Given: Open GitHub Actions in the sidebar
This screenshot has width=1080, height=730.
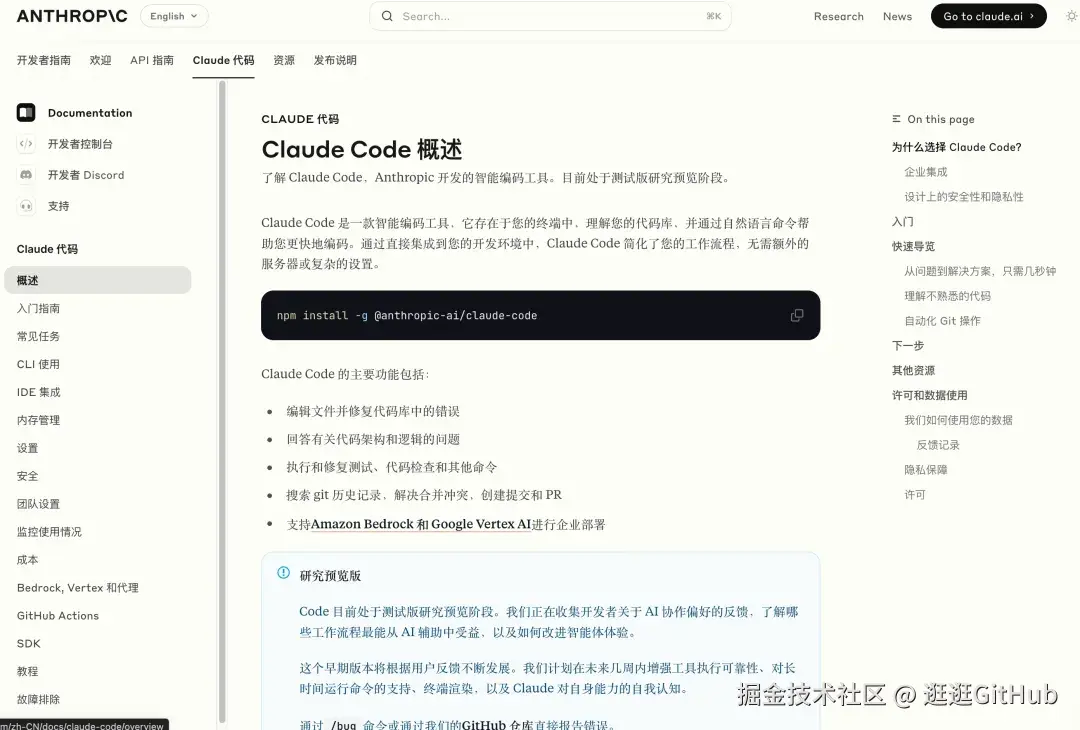Looking at the screenshot, I should tap(58, 616).
